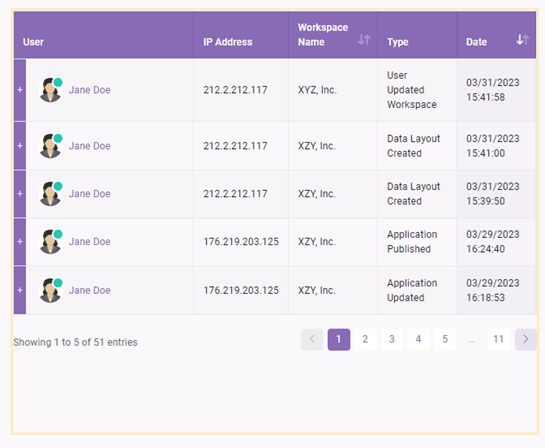
Task: Jump to pagination page 2
Action: pyautogui.click(x=365, y=339)
